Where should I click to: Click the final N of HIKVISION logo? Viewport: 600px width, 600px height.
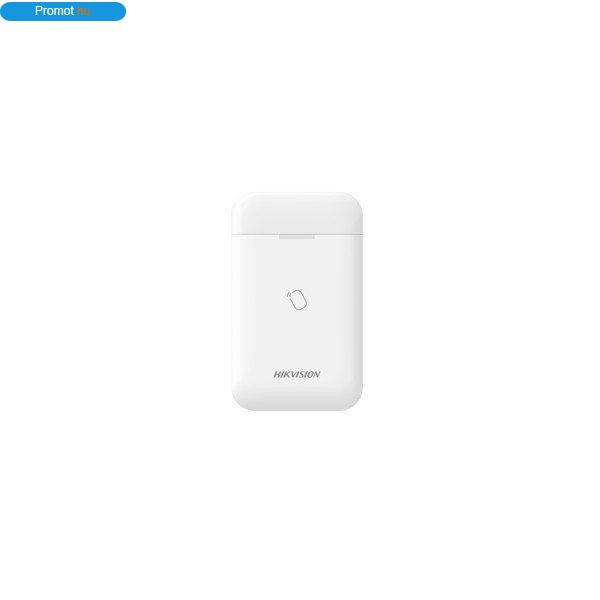[316, 374]
